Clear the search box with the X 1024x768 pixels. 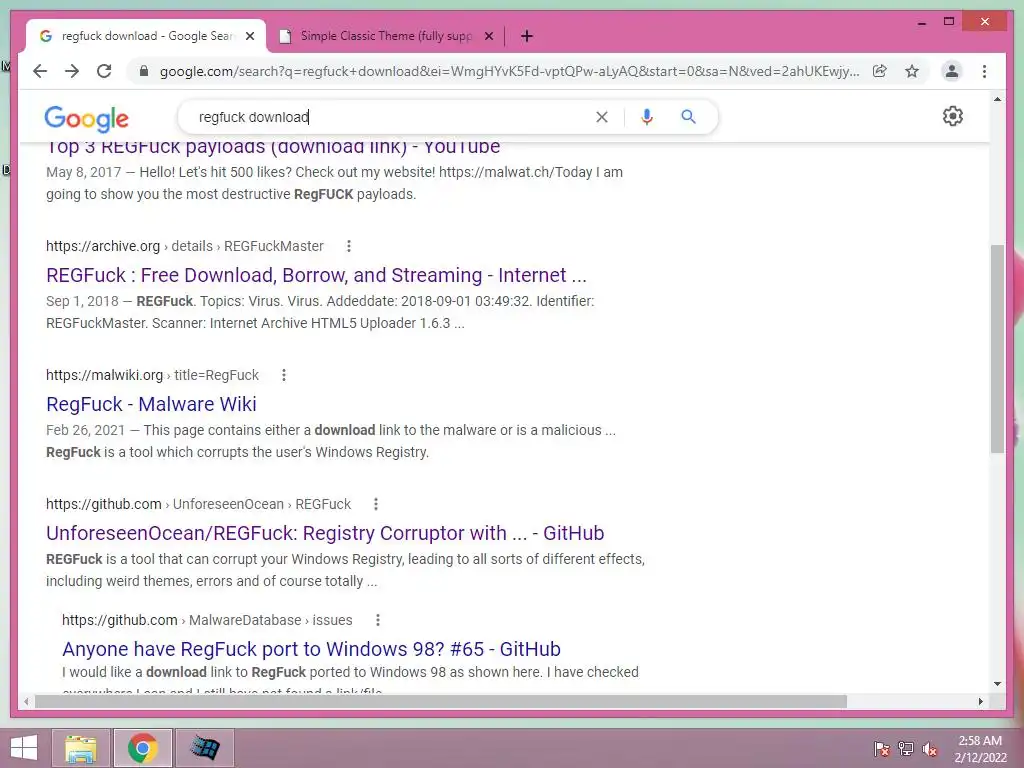pos(601,117)
